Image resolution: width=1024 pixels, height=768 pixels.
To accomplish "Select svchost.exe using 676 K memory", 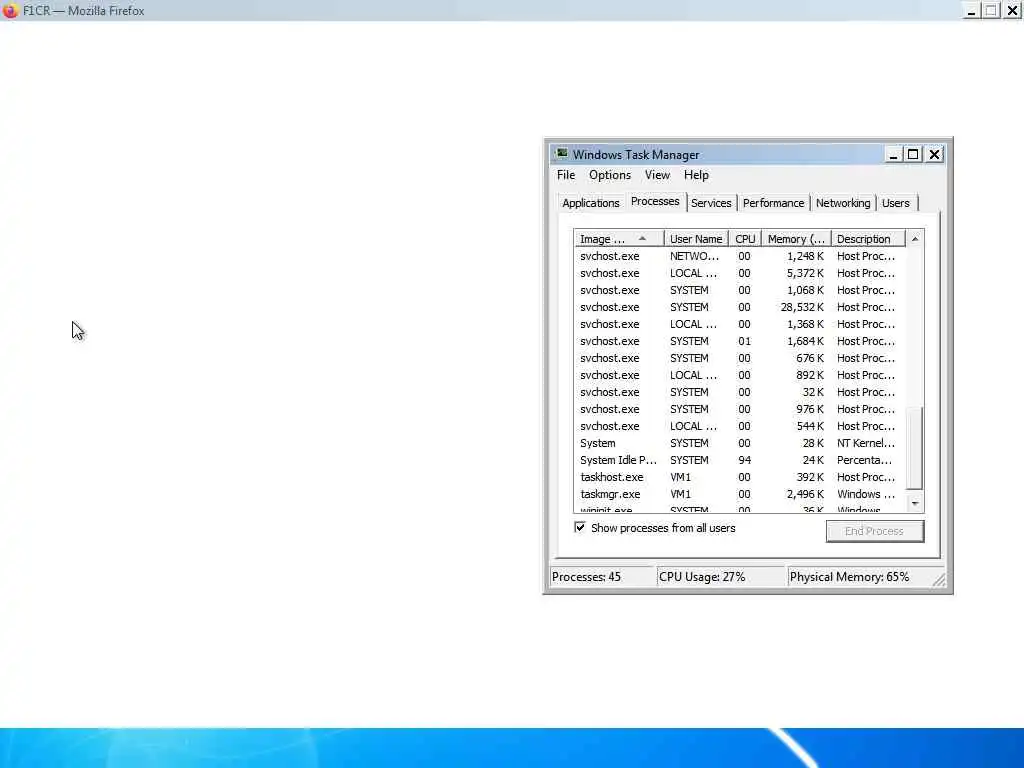I will pyautogui.click(x=740, y=359).
